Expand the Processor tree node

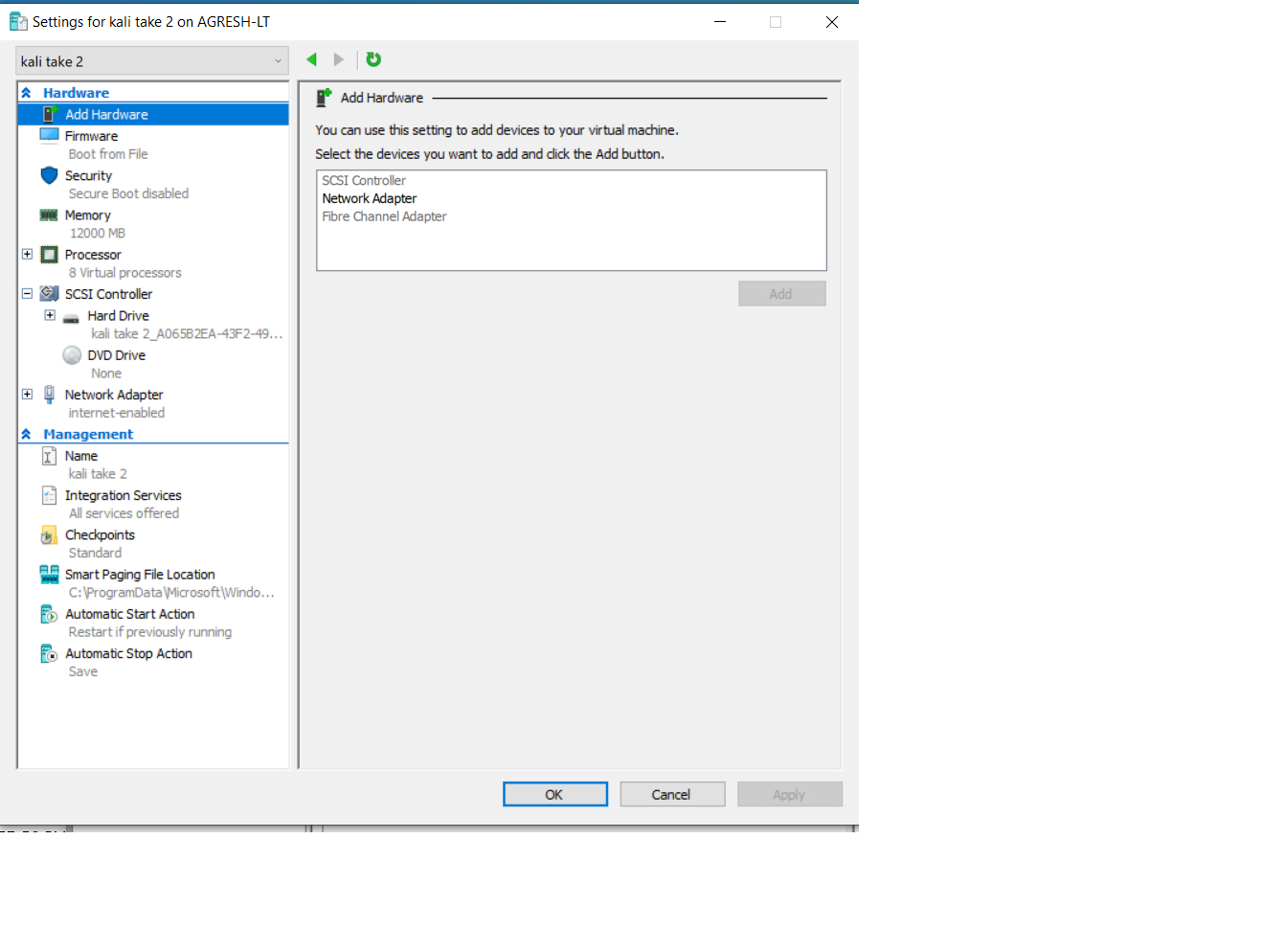(x=28, y=254)
